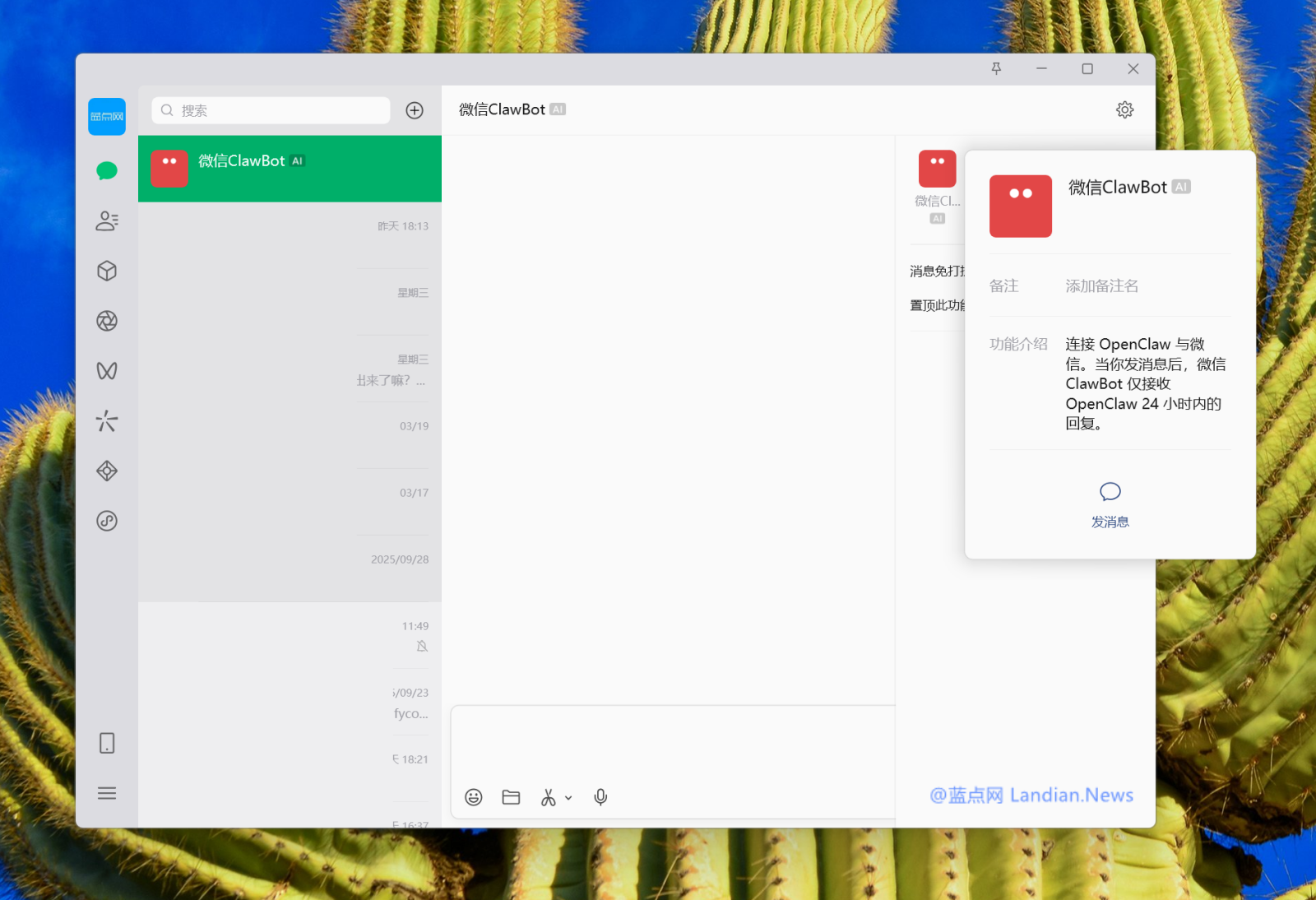The width and height of the screenshot is (1316, 900).
Task: Click the search input field
Action: coord(271,110)
